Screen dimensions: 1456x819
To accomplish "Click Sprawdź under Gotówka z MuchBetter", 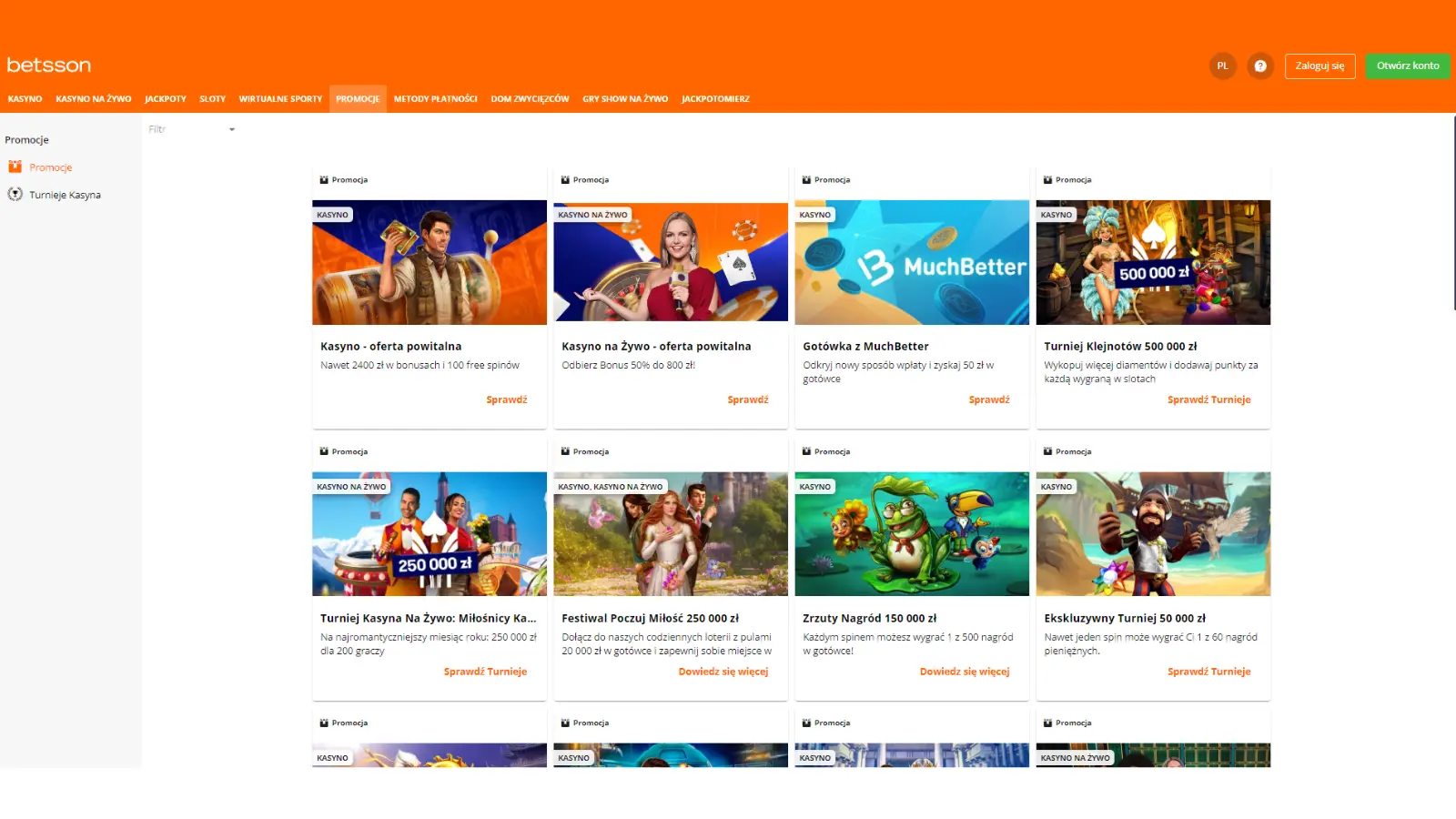I will [989, 399].
